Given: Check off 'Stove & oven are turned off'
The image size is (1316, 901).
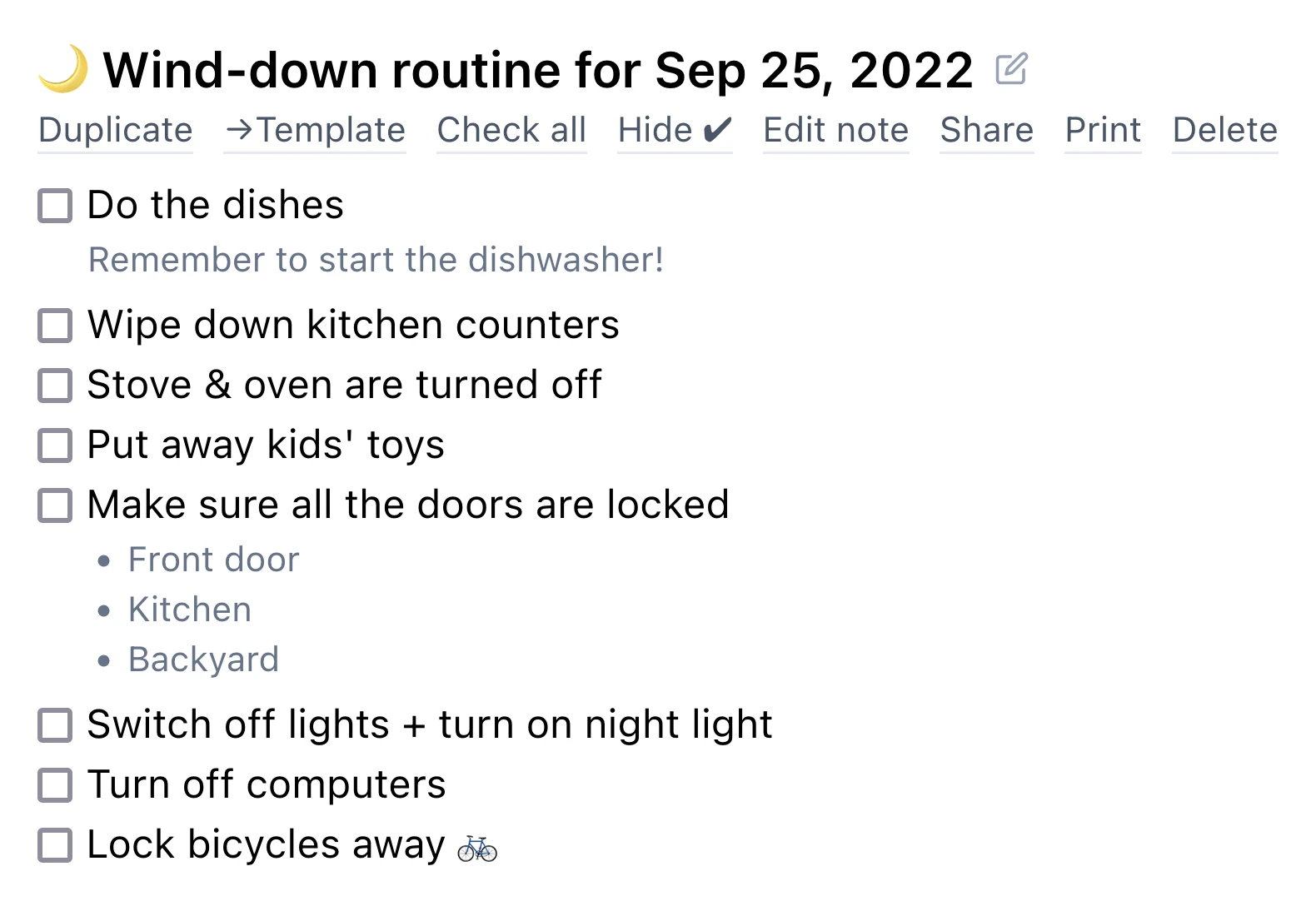Looking at the screenshot, I should [54, 386].
